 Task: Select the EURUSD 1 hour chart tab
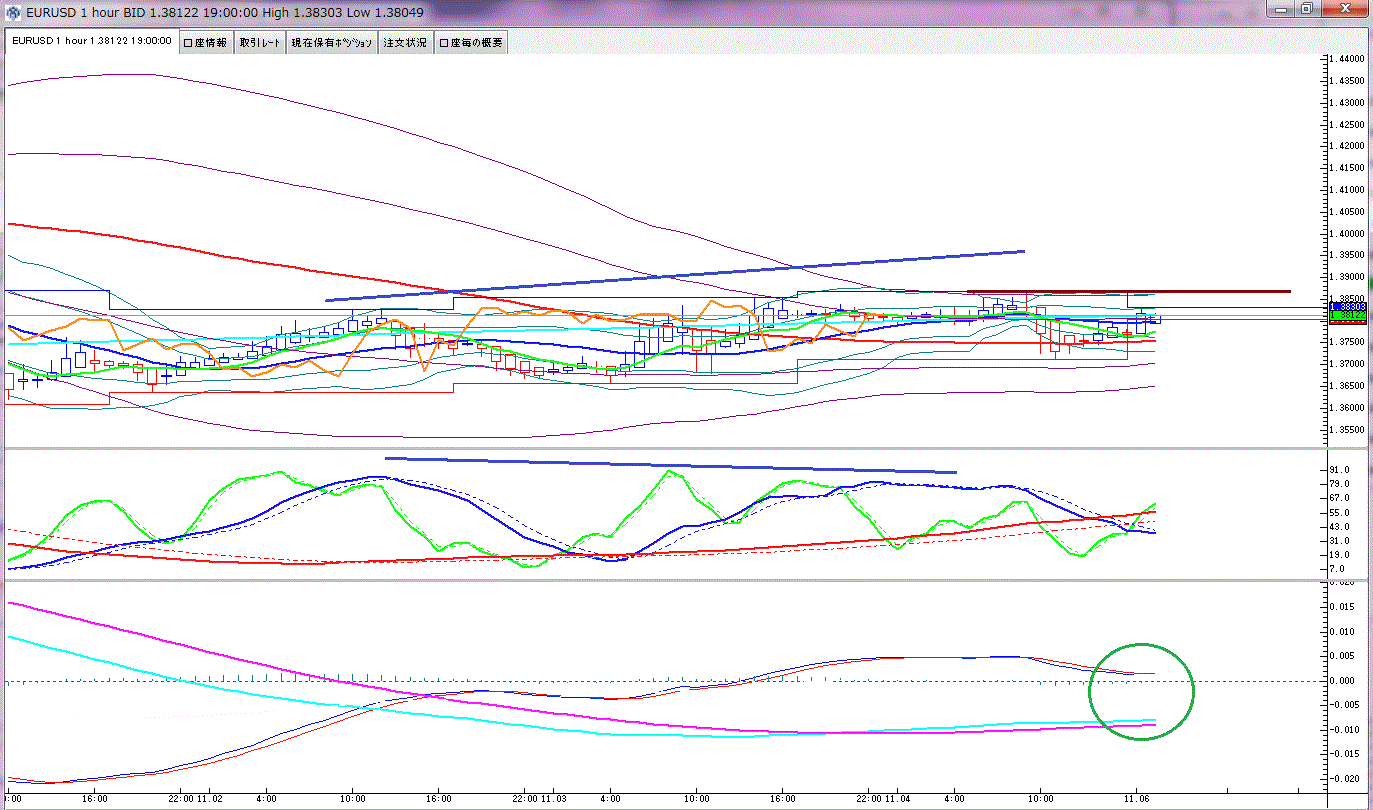pyautogui.click(x=91, y=43)
